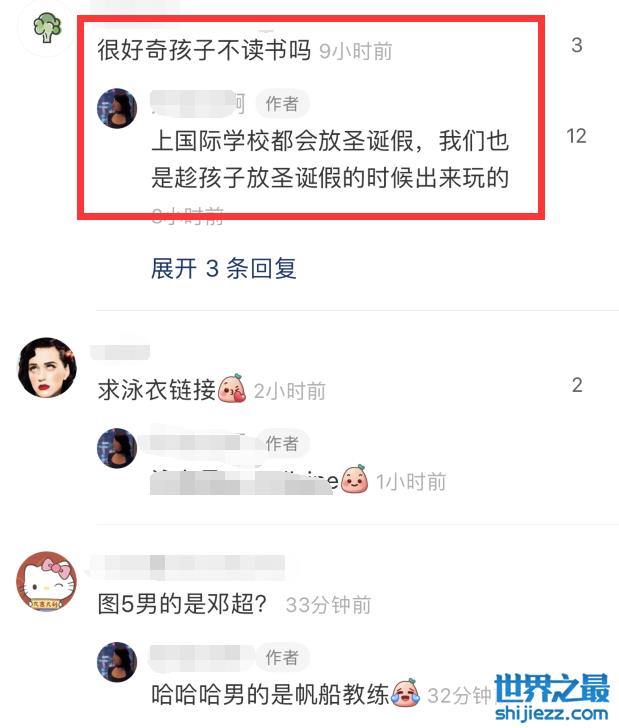The width and height of the screenshot is (619, 728).
Task: Click the 作者 badge above 帆船教练 reply
Action: (282, 657)
